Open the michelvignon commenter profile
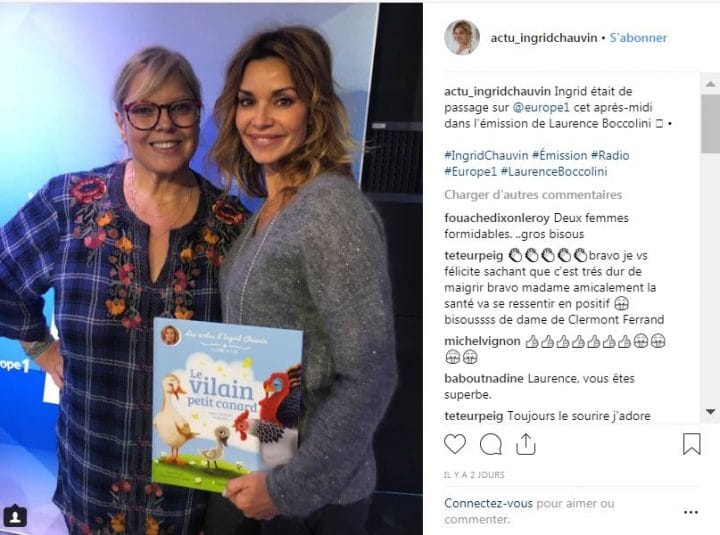This screenshot has width=720, height=535. [x=482, y=341]
